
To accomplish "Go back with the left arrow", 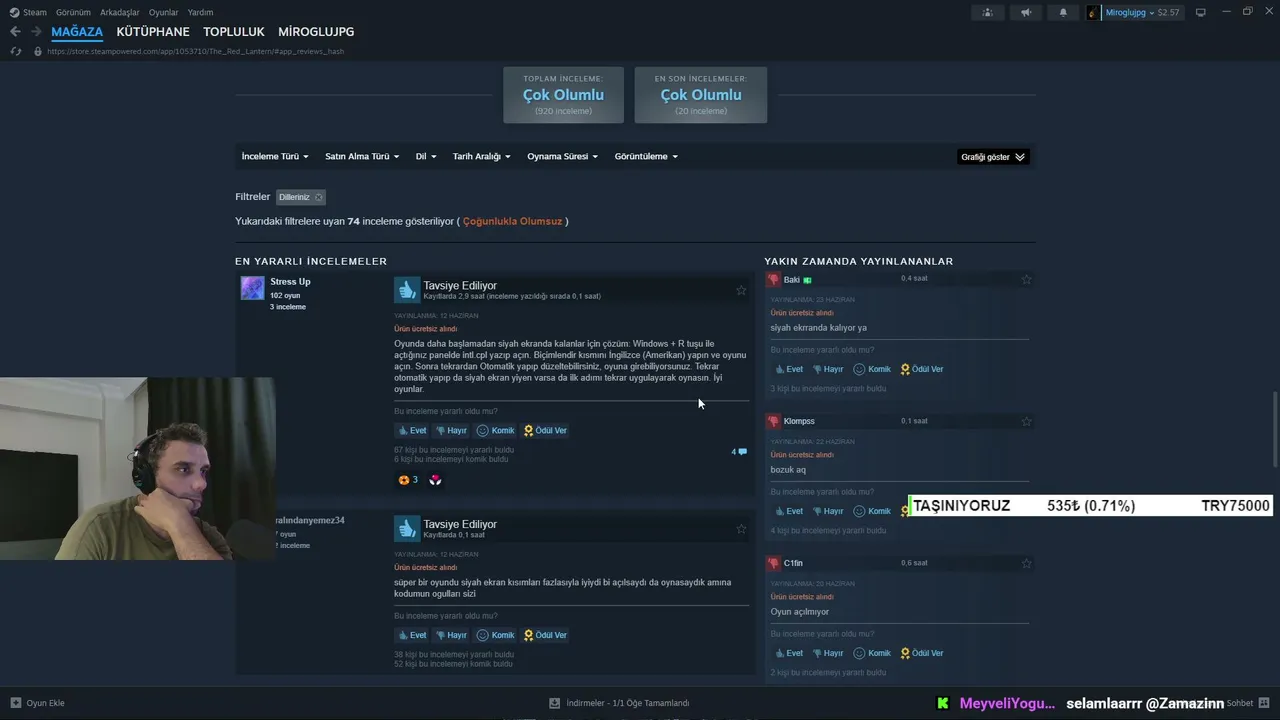I will pyautogui.click(x=15, y=32).
